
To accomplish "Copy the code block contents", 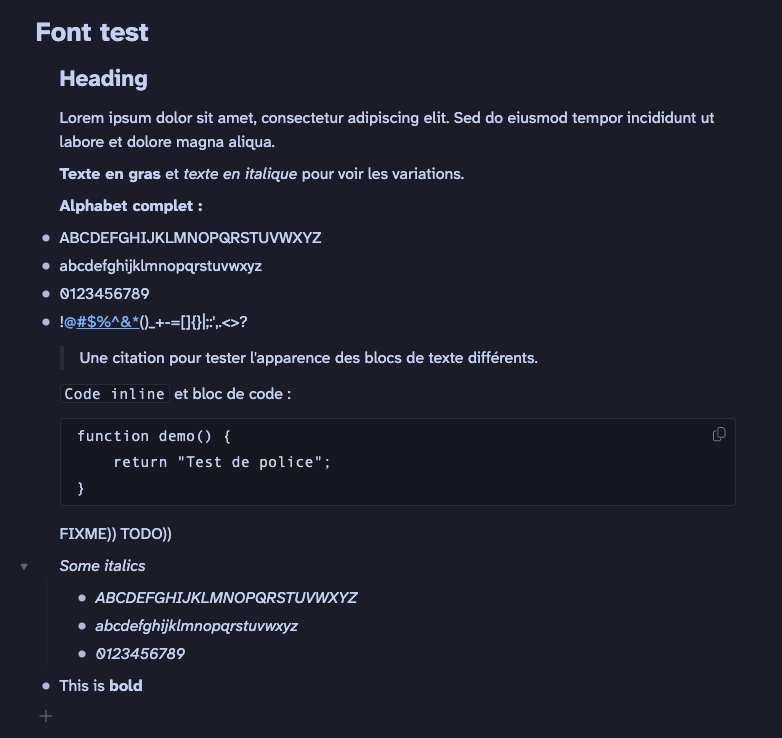I will (718, 434).
